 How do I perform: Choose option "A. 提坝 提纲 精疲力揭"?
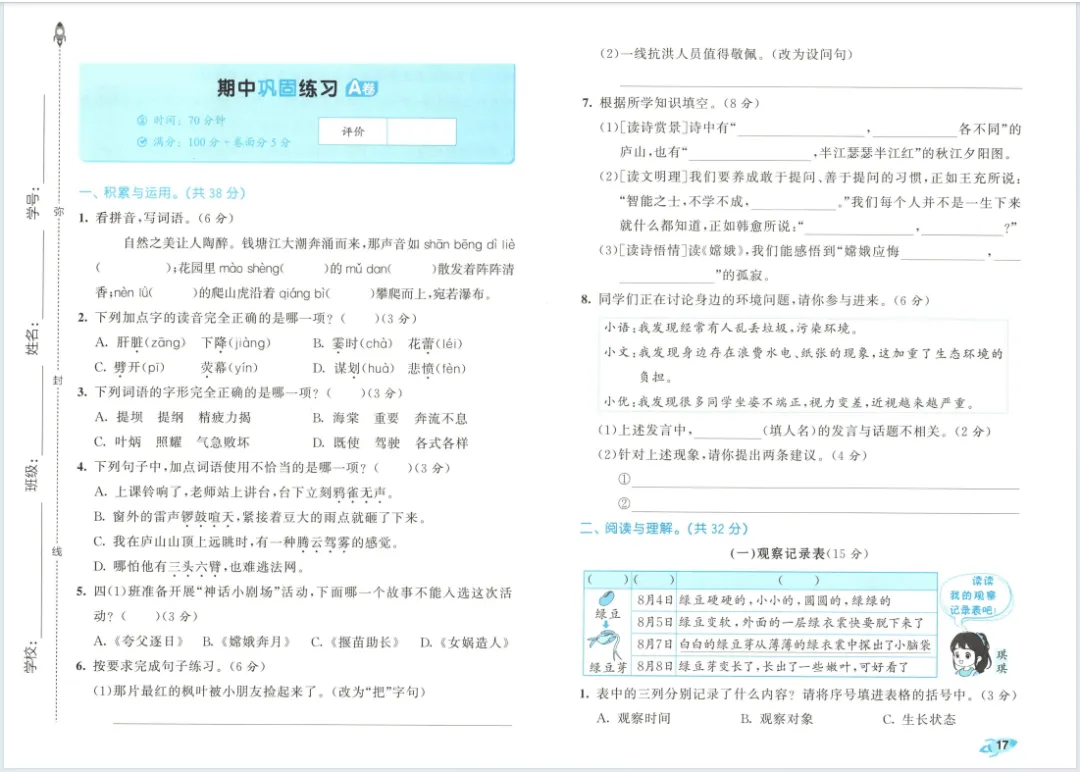coord(173,417)
